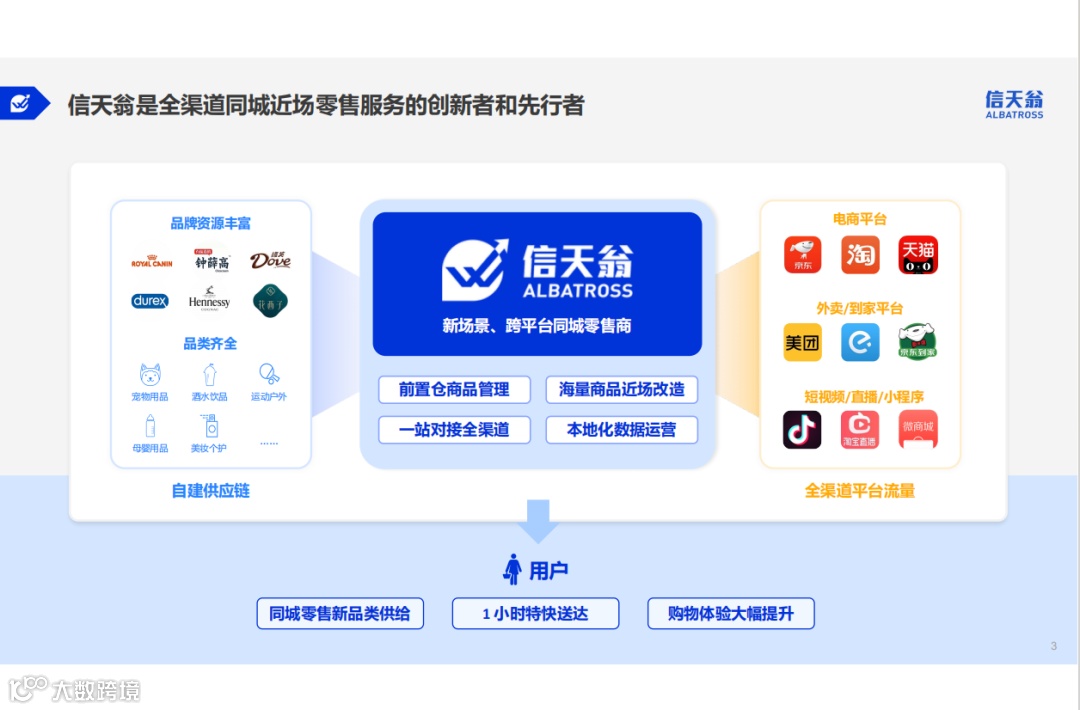Click the 海量商品近场改造 box
The width and height of the screenshot is (1080, 710).
(622, 390)
